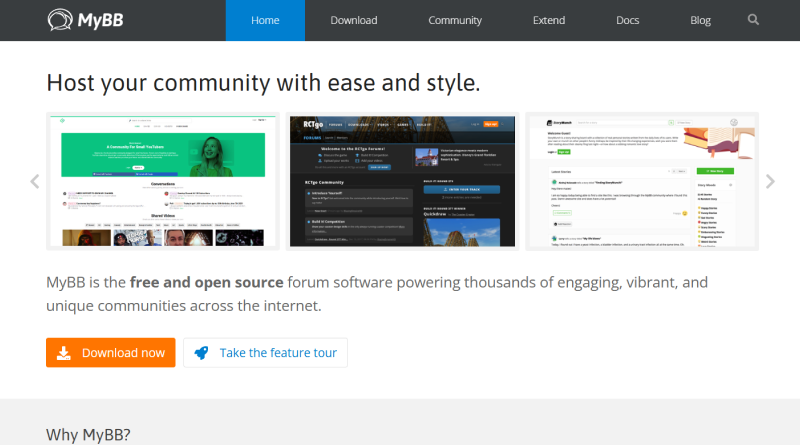Click the Download now button
The image size is (800, 445).
coord(111,353)
